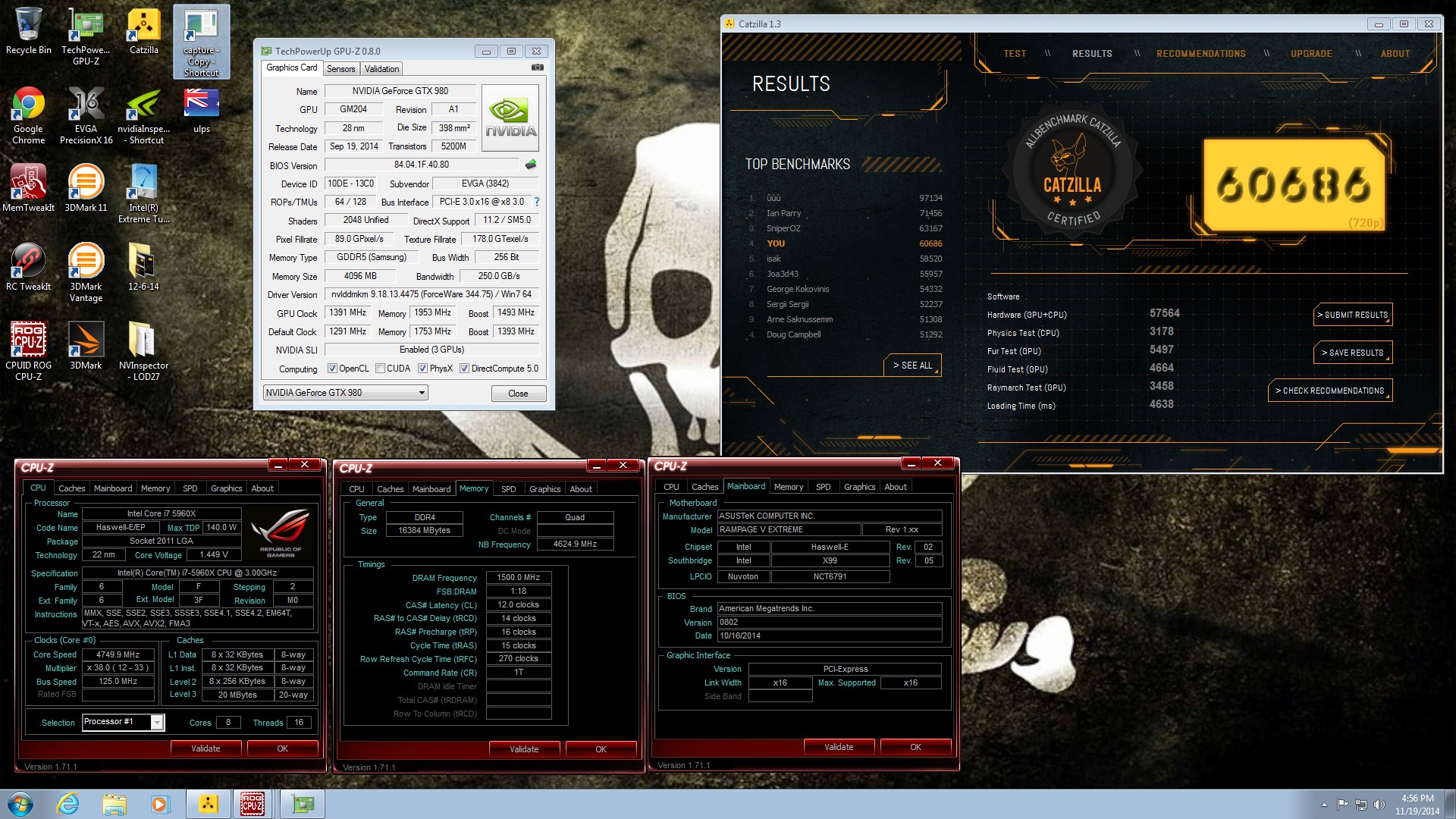Open MemTweakIt desktop icon
This screenshot has width=1456, height=819.
(28, 188)
